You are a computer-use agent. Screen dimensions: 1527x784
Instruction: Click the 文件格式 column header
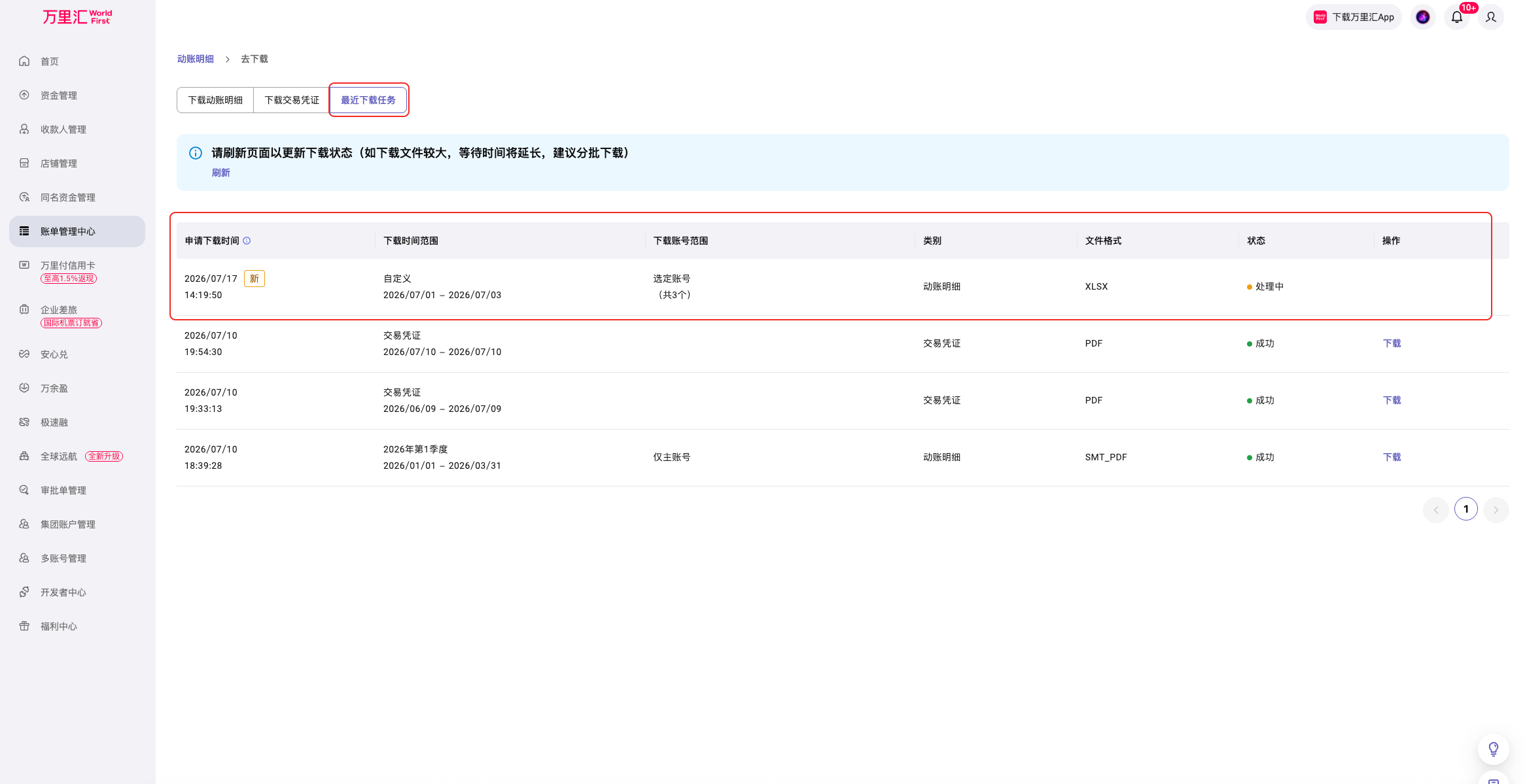[1103, 241]
